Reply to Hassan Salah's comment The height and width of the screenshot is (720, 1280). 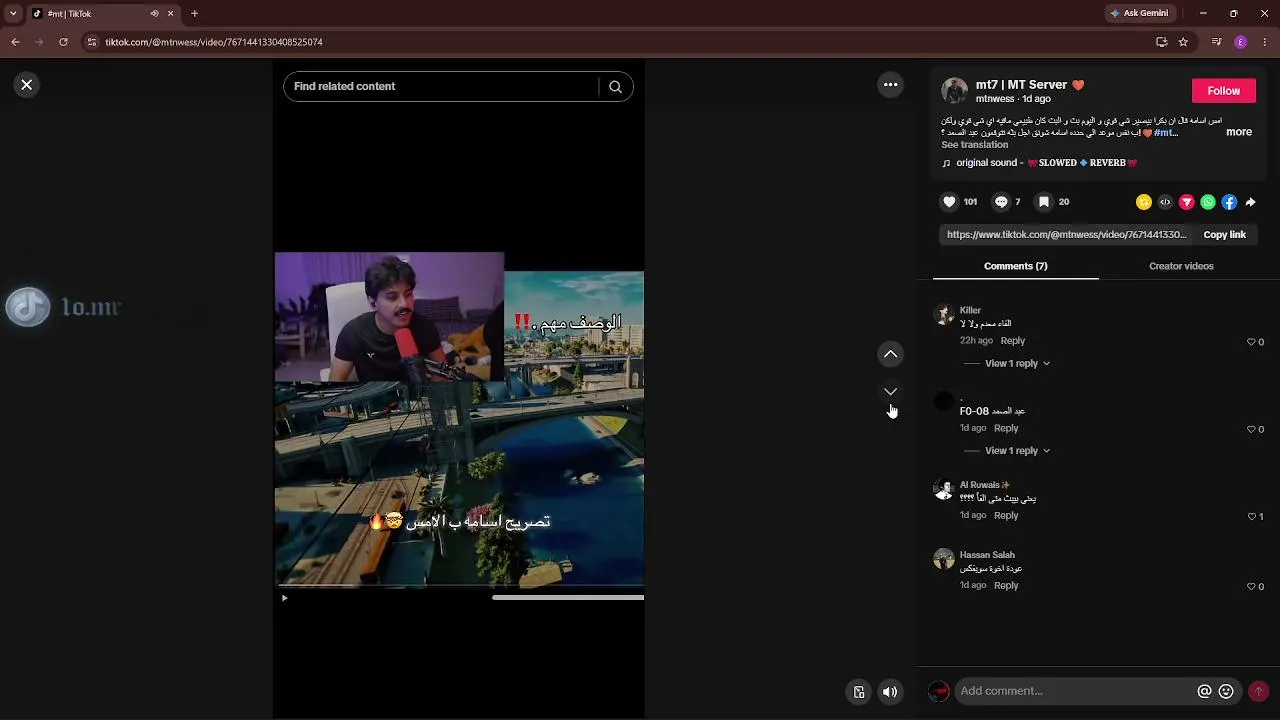pyautogui.click(x=1006, y=586)
